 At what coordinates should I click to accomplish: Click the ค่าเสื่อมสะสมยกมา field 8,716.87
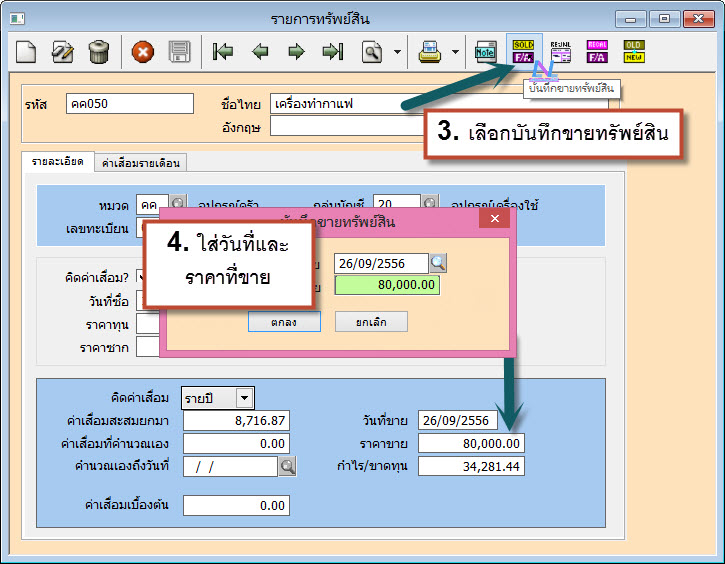[236, 420]
